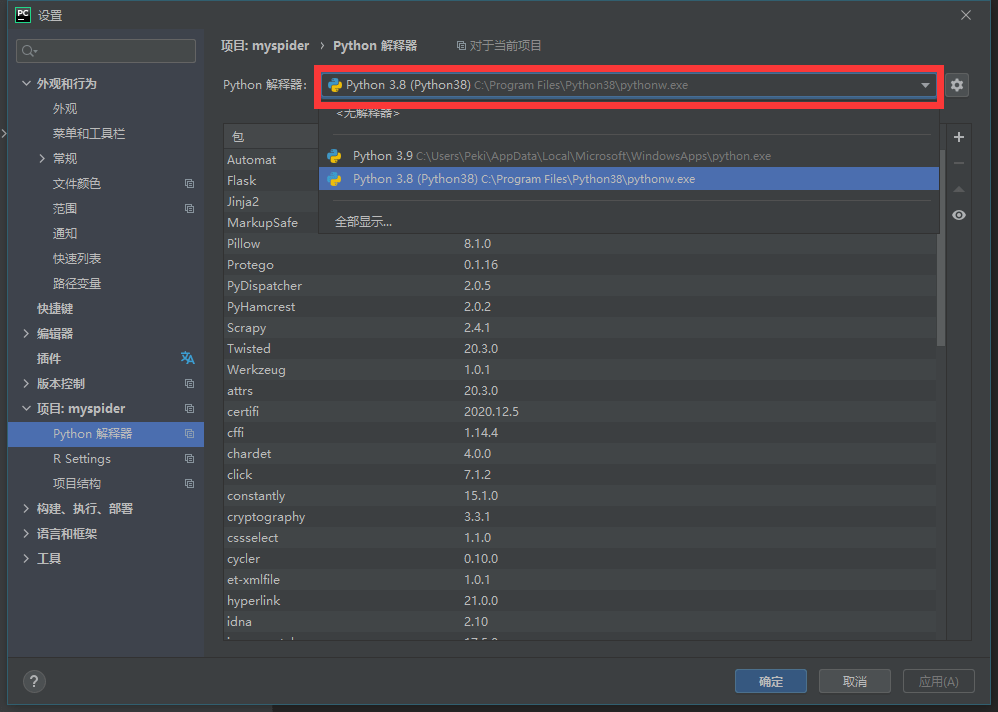Expand the 版本控制 section
This screenshot has width=998, height=712.
tap(26, 383)
